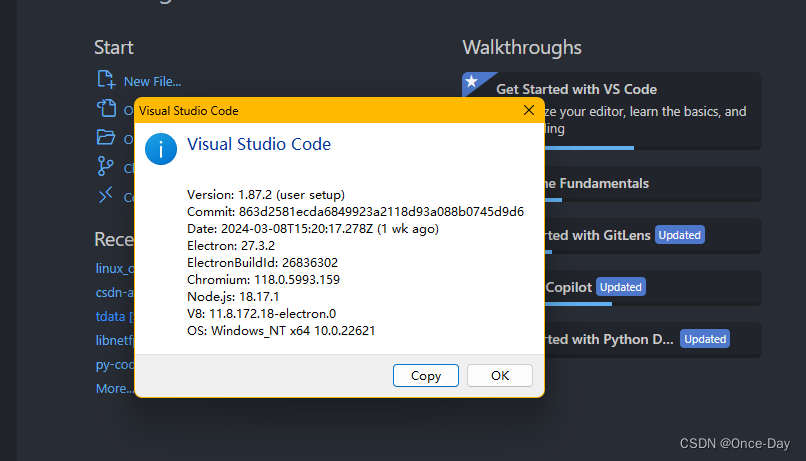Click the Date: 2024-03-08 line
This screenshot has width=806, height=461.
(313, 229)
